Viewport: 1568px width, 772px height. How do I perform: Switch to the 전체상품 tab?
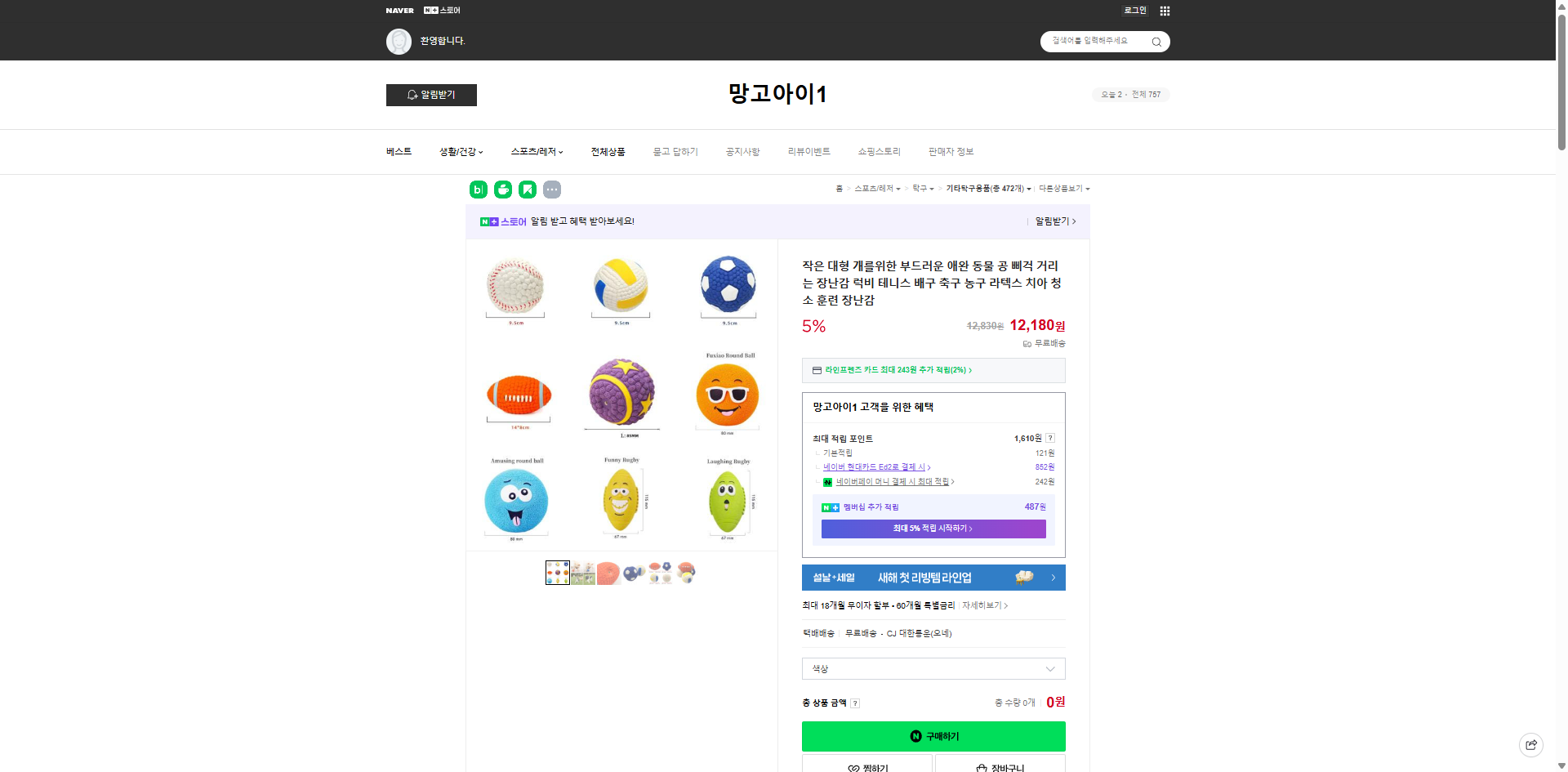tap(608, 151)
